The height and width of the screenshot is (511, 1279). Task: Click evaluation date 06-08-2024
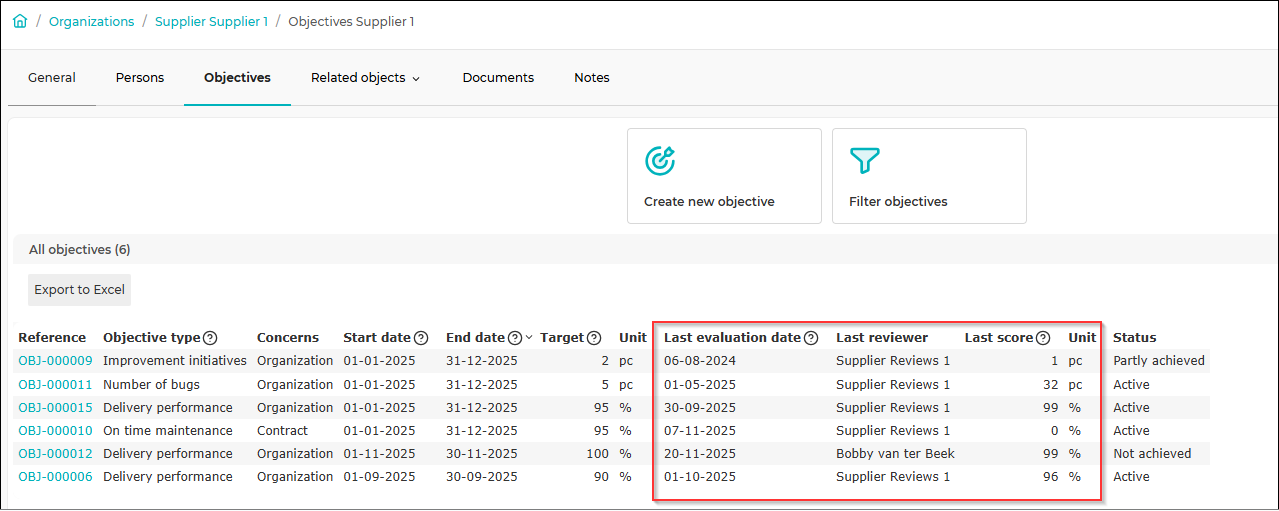(x=700, y=361)
